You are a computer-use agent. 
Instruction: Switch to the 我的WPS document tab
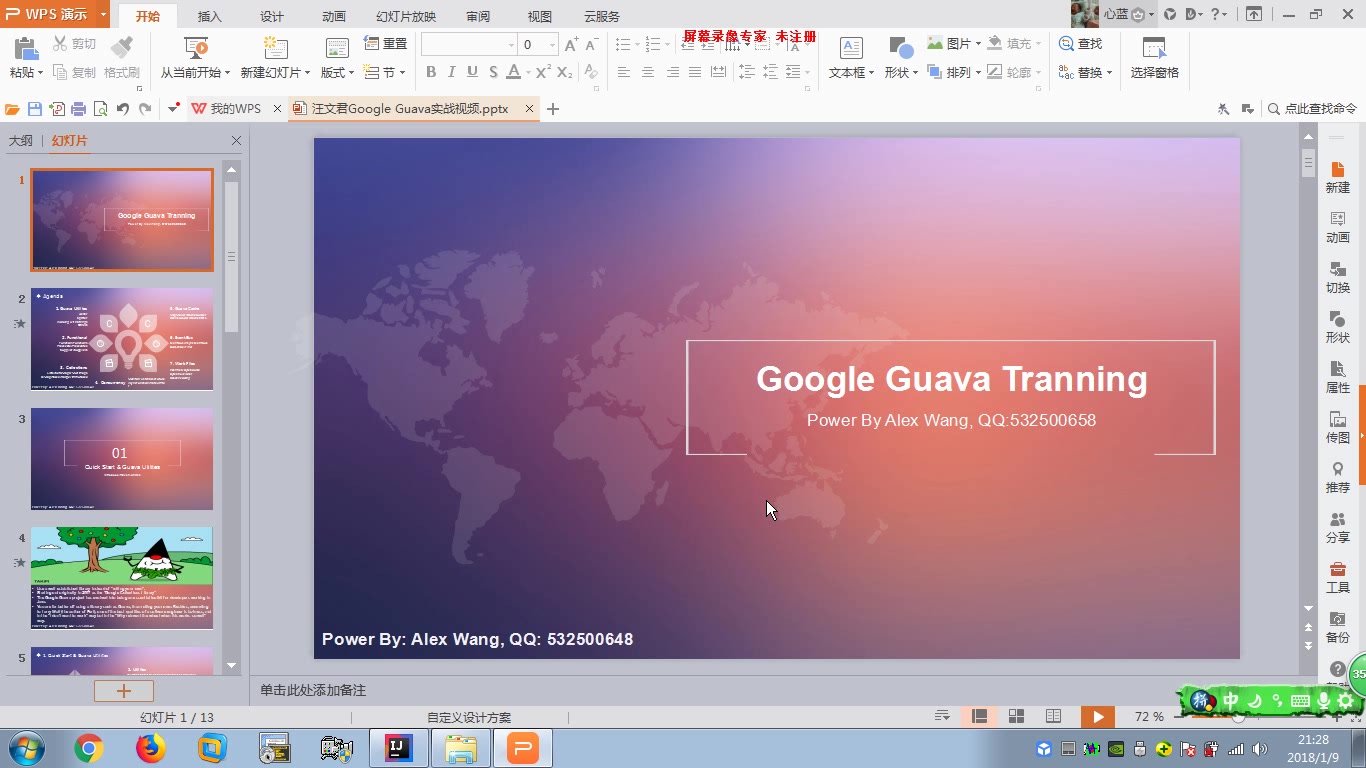click(x=235, y=109)
